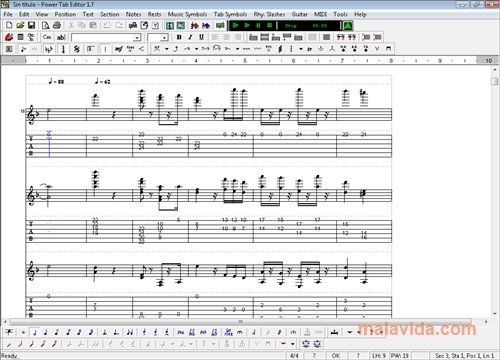Insert floating text with the 'ab|' icon

coord(61,37)
